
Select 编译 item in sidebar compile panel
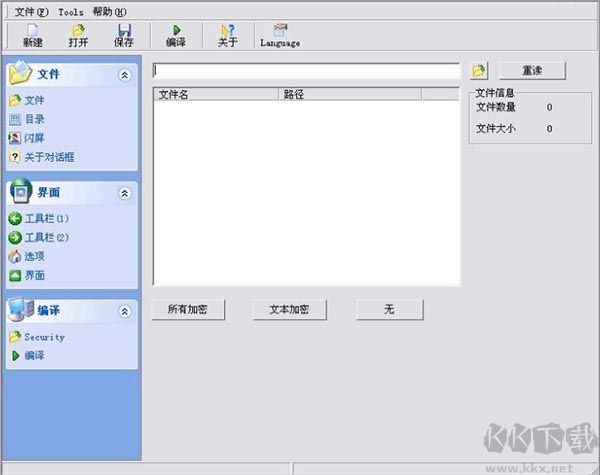click(26, 356)
